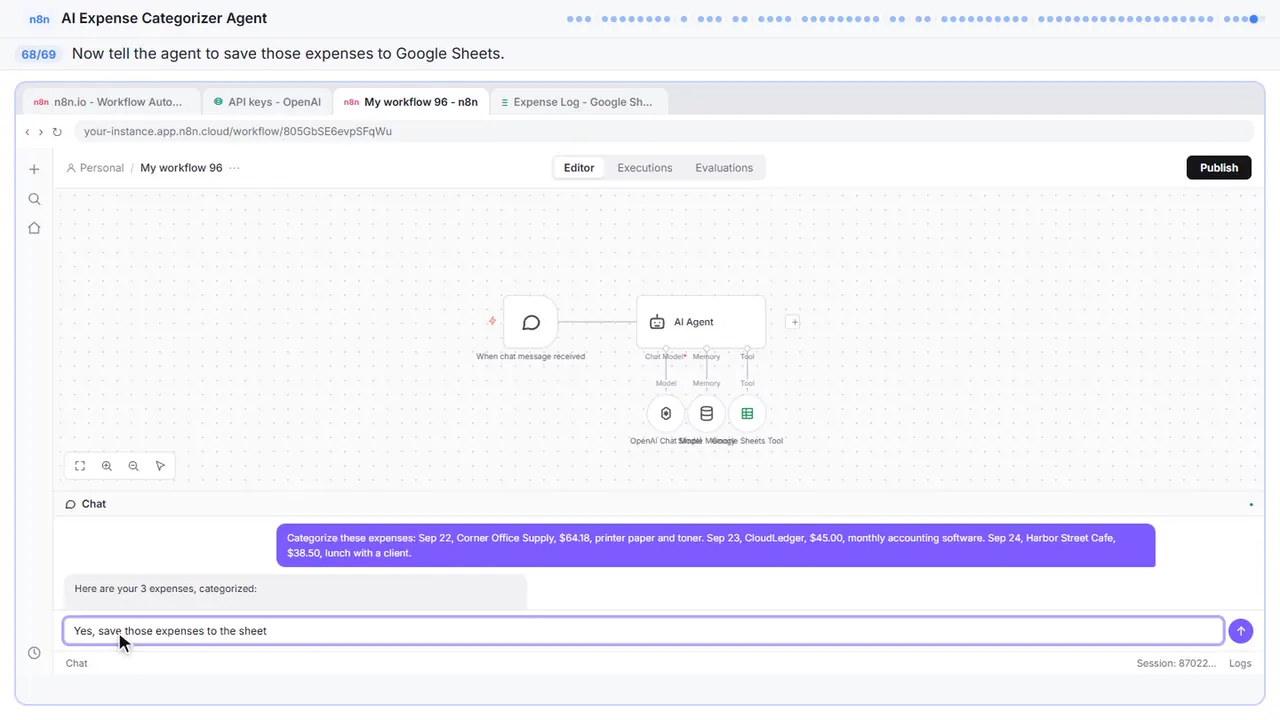Switch to the Editor tab

[x=579, y=168]
